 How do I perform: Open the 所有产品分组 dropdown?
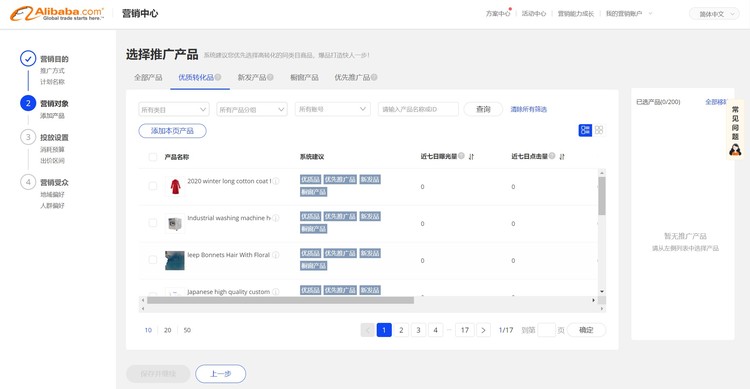[252, 110]
